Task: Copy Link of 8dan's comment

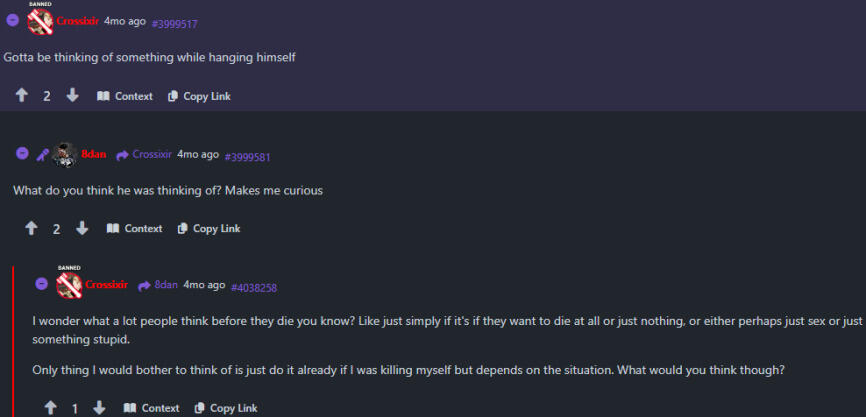Action: click(209, 228)
